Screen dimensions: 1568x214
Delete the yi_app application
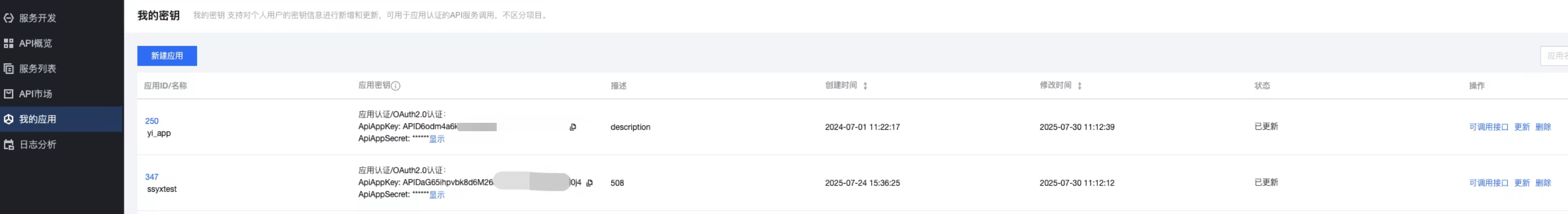[1543, 127]
